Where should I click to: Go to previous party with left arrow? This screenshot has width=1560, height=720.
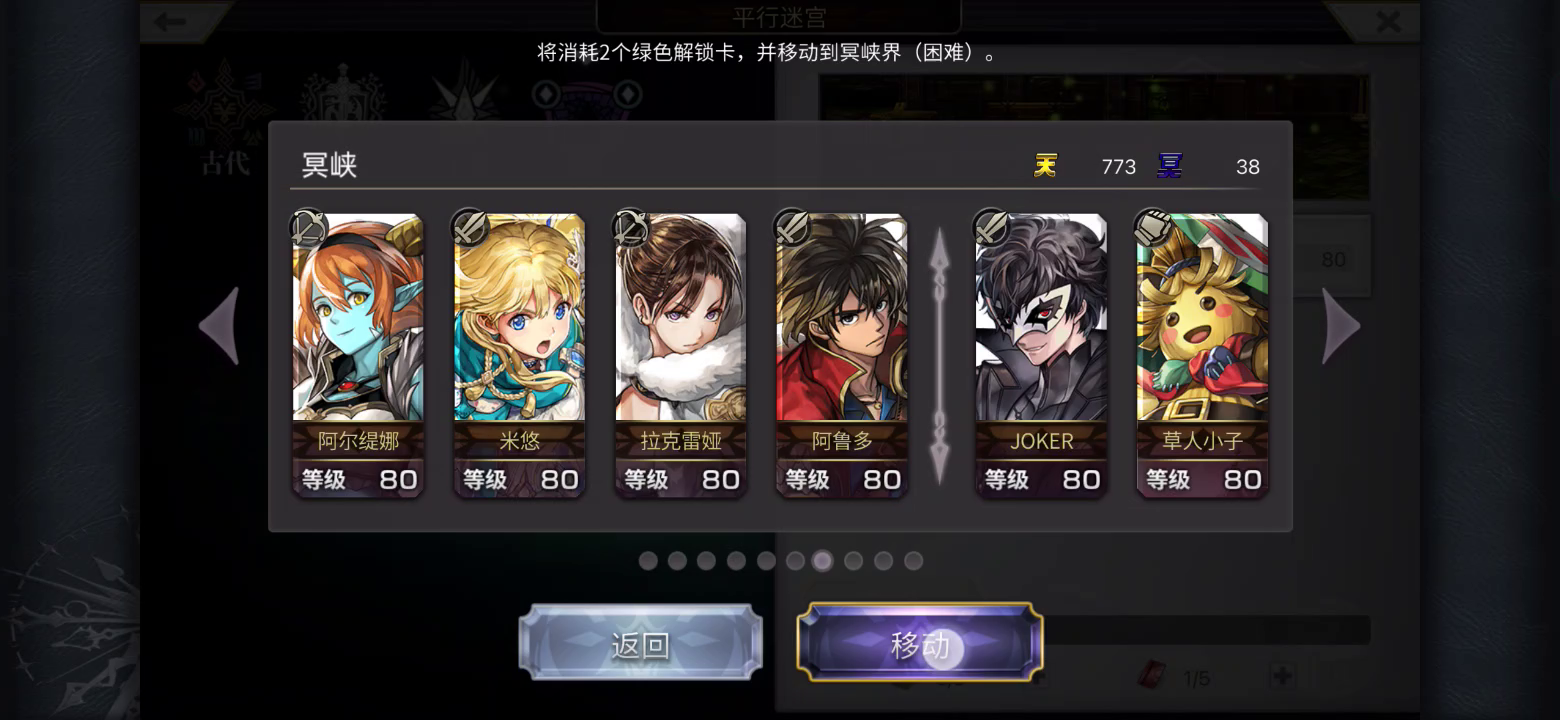219,326
